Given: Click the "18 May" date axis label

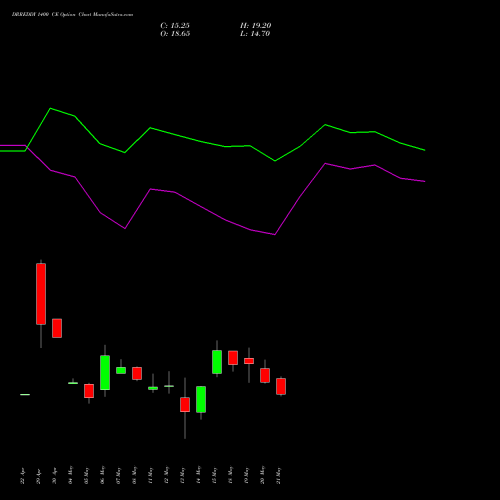Looking at the screenshot, I should (230, 475).
